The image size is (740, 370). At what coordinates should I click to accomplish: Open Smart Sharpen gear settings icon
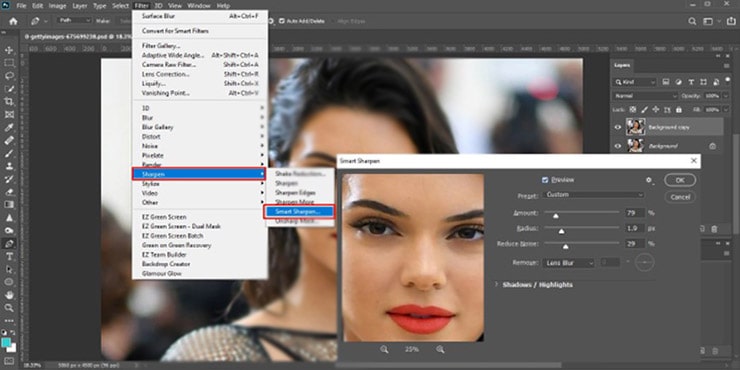tap(649, 180)
